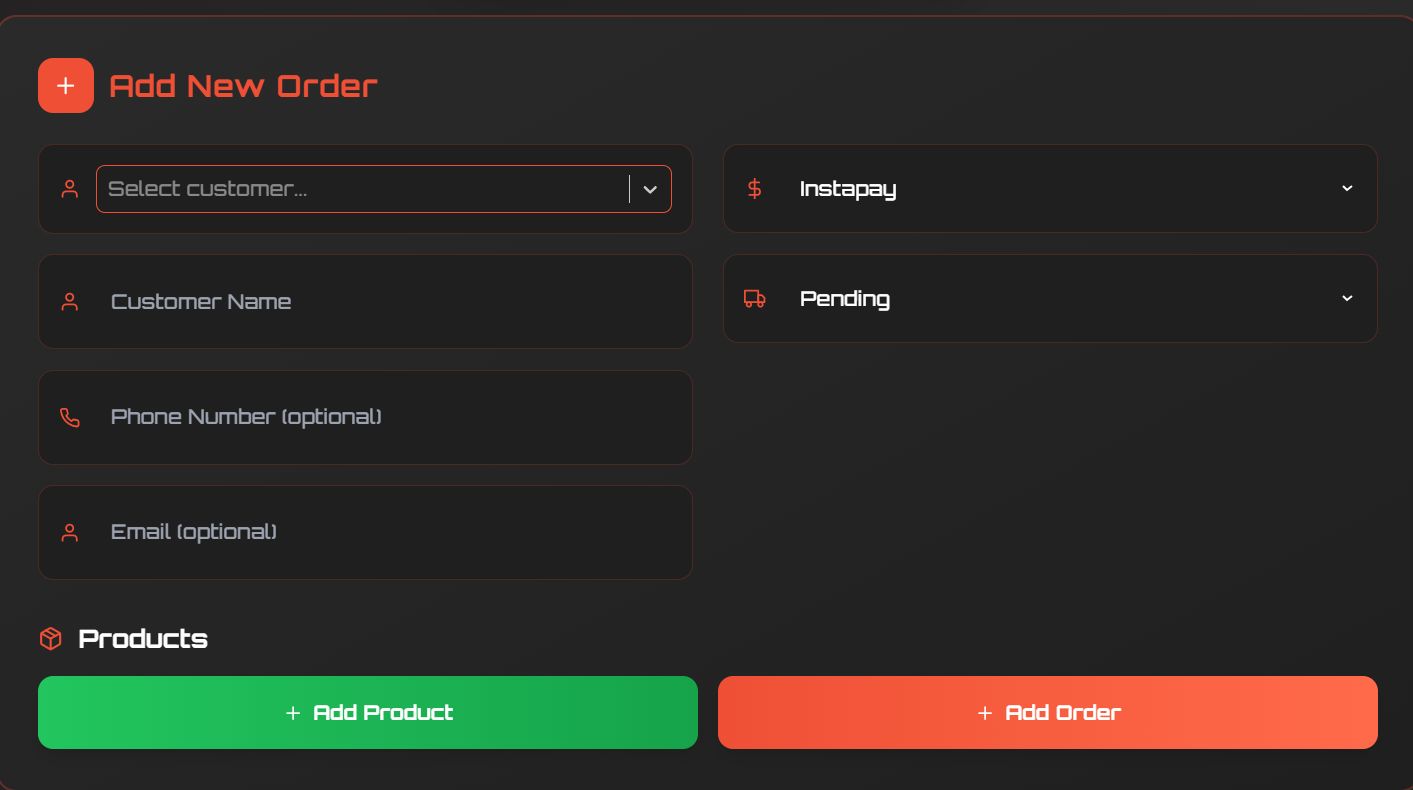The width and height of the screenshot is (1413, 790).
Task: Click the person icon in Customer Name field
Action: point(70,302)
